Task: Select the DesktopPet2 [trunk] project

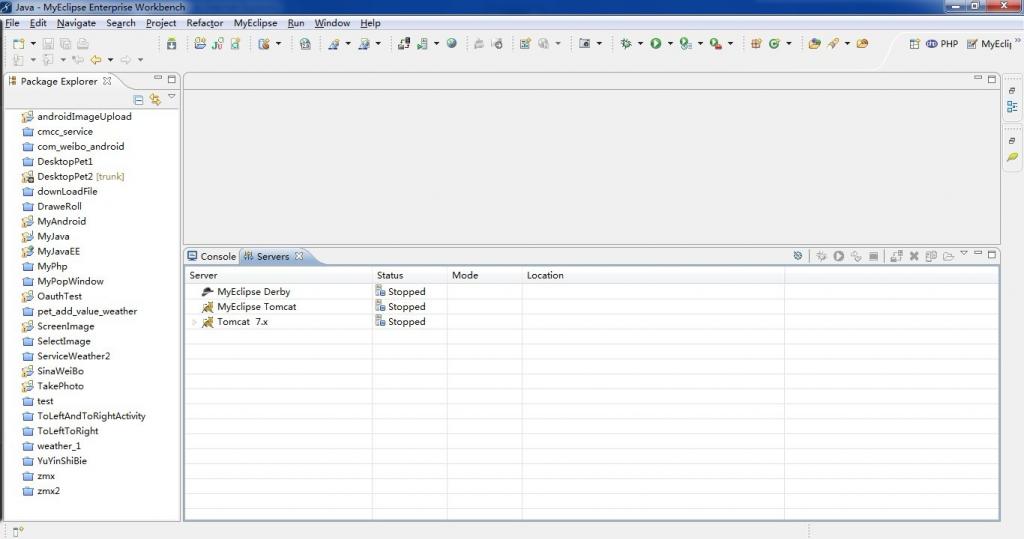Action: coord(80,176)
